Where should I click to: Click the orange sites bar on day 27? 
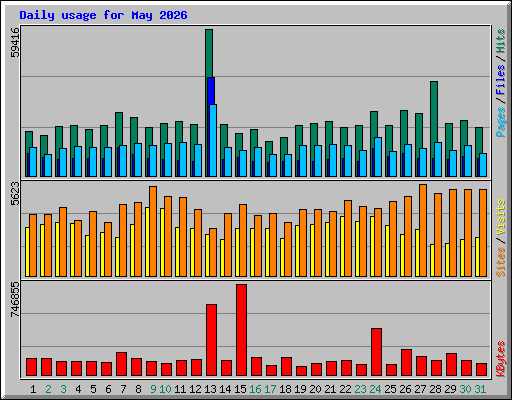(x=423, y=230)
